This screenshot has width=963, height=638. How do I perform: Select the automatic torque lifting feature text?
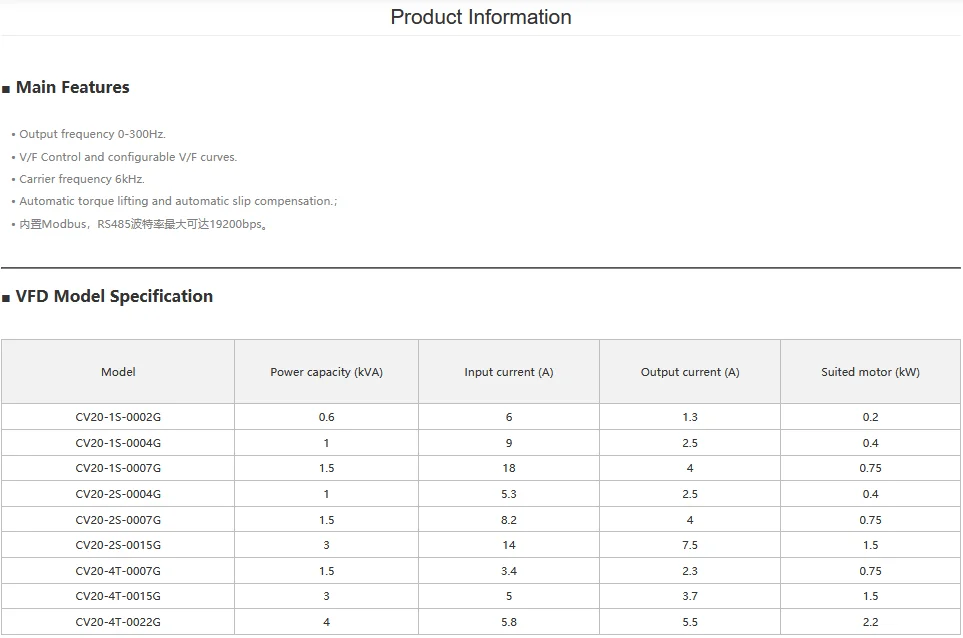(178, 201)
